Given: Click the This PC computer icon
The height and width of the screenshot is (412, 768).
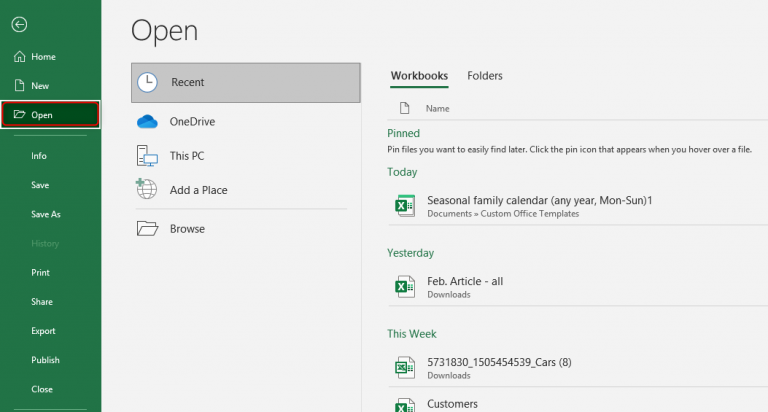Looking at the screenshot, I should click(147, 156).
